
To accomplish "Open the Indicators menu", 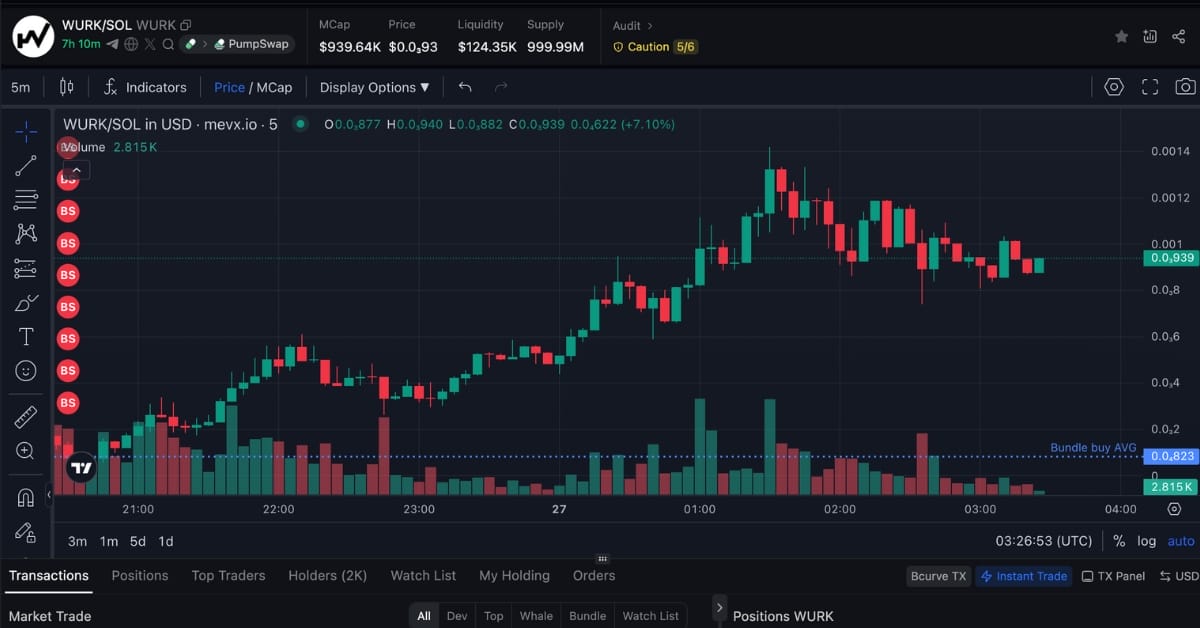I will pyautogui.click(x=145, y=87).
